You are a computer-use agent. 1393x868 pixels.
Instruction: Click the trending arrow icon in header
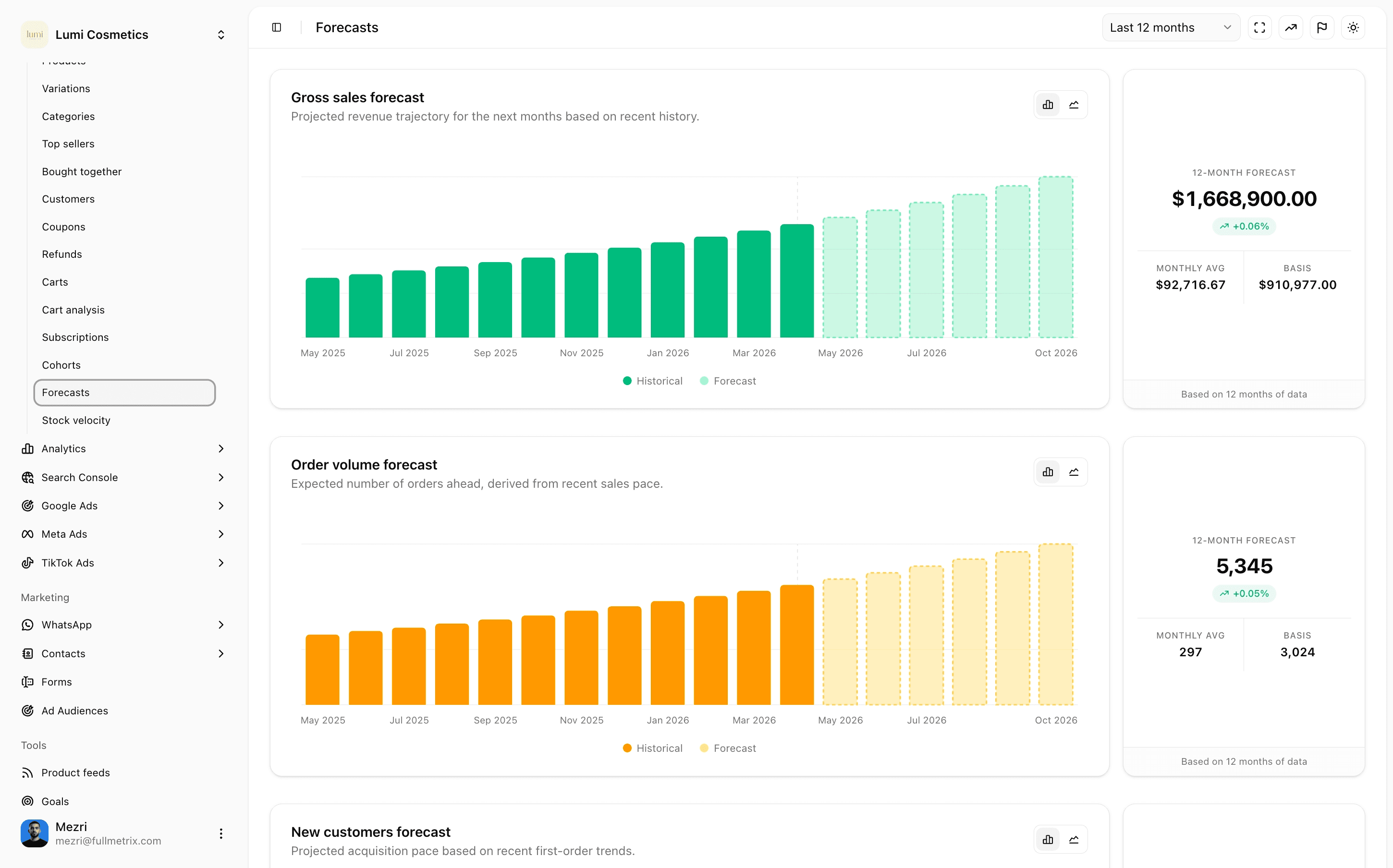tap(1290, 27)
